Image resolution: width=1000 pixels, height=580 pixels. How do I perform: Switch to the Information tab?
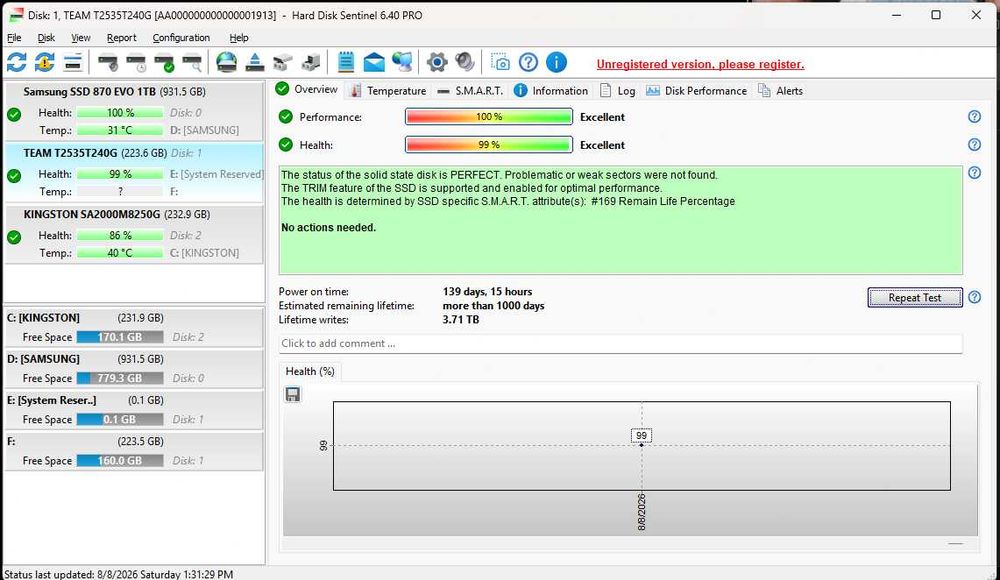pyautogui.click(x=551, y=91)
